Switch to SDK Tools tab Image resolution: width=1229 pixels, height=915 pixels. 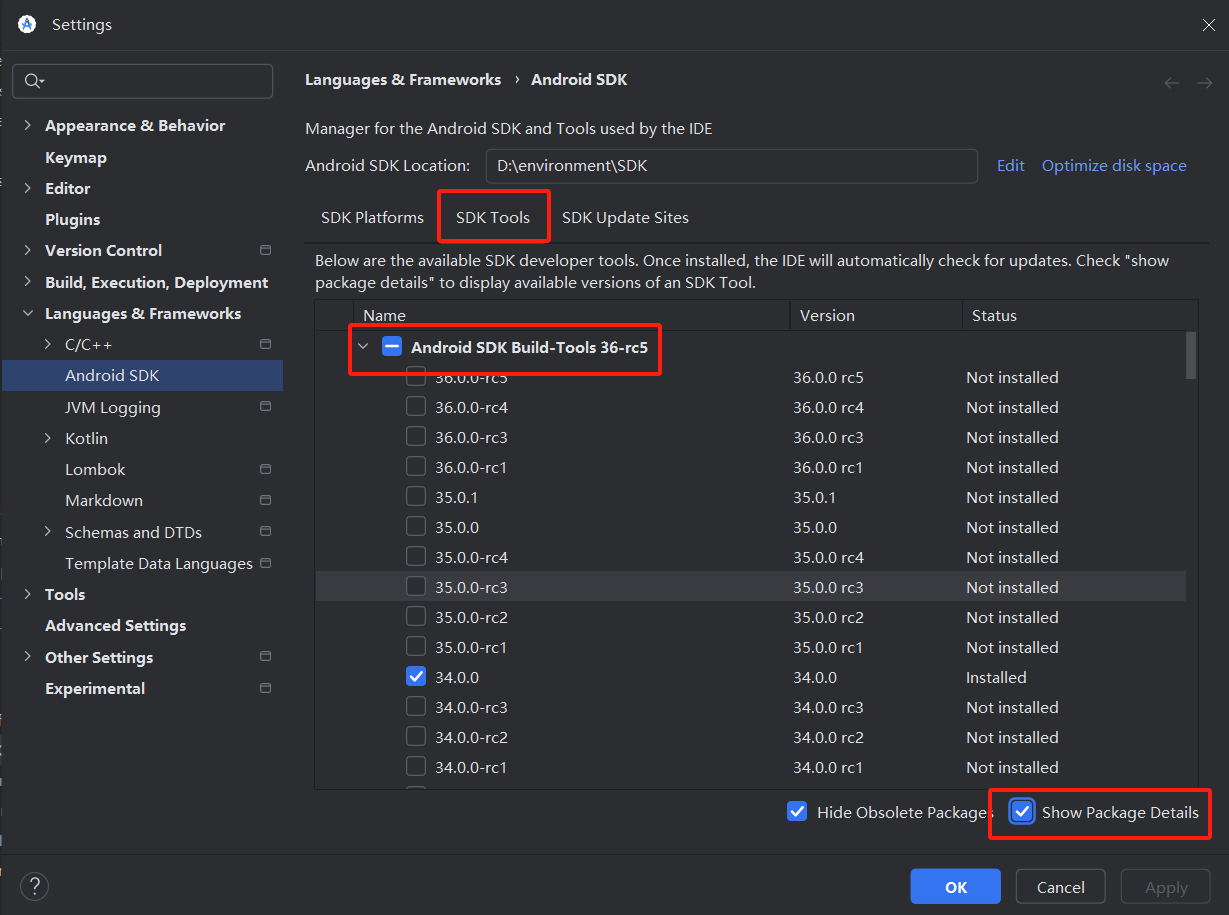pyautogui.click(x=493, y=217)
